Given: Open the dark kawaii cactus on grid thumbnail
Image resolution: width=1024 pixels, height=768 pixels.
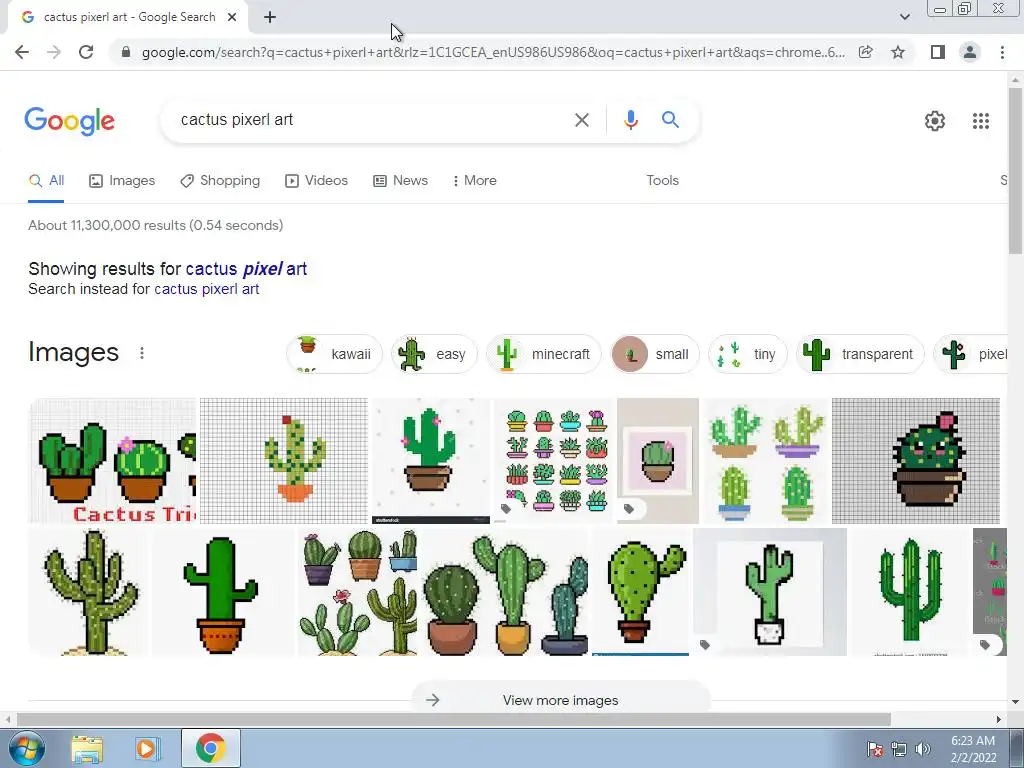Looking at the screenshot, I should coord(916,461).
